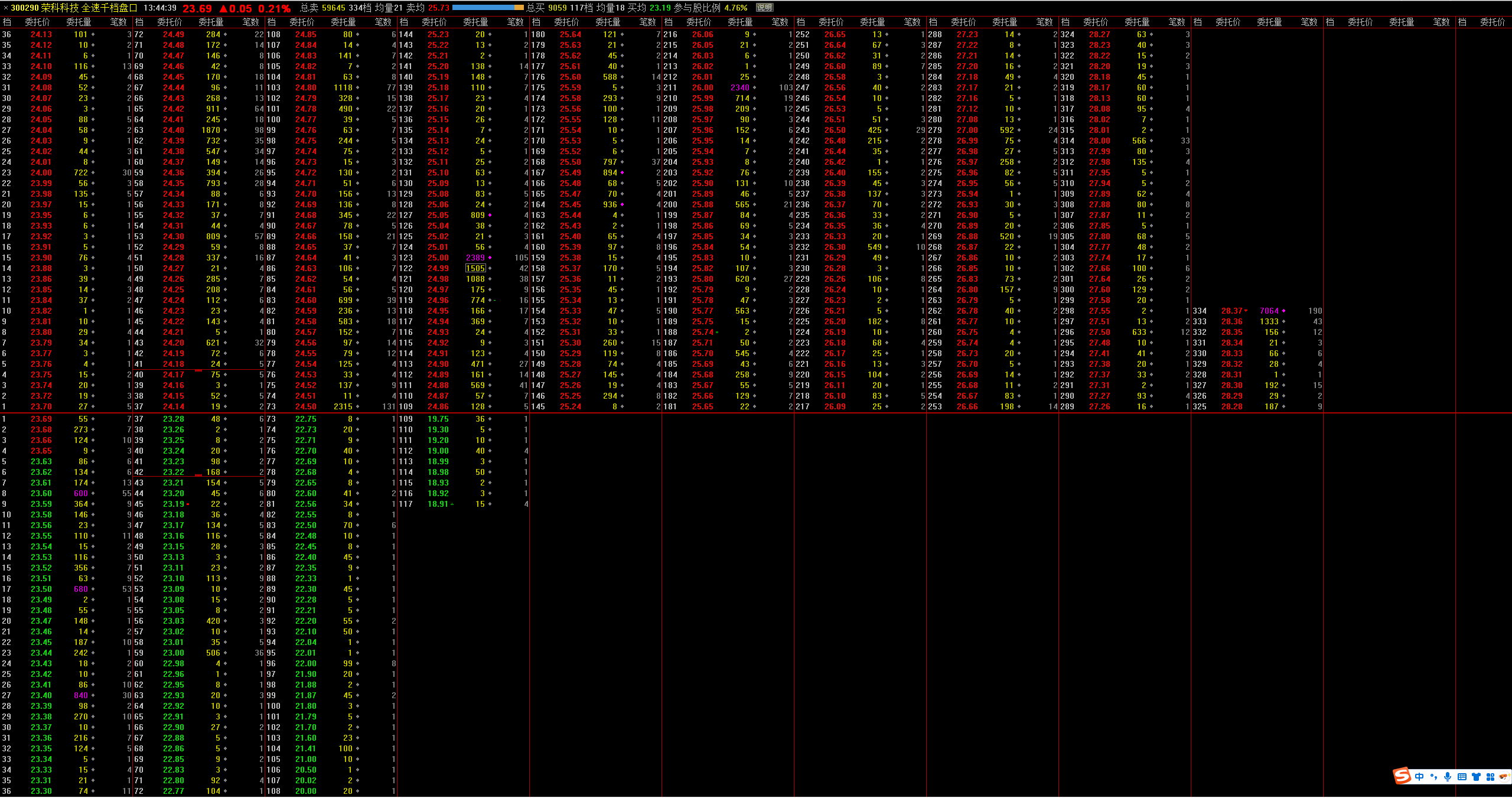Click the 334档 sell level count

point(360,8)
